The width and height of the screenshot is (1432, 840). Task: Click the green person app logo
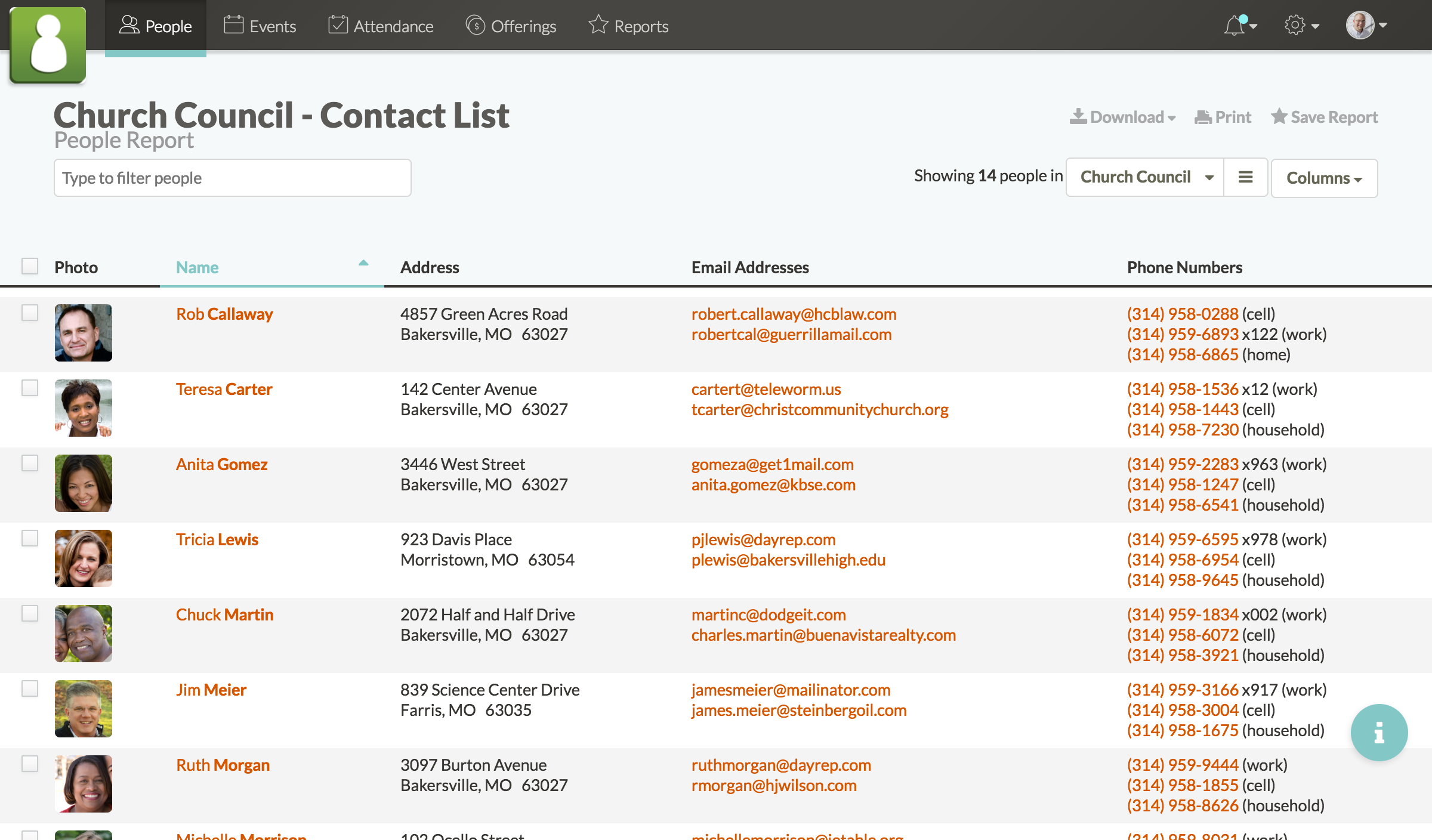(48, 45)
